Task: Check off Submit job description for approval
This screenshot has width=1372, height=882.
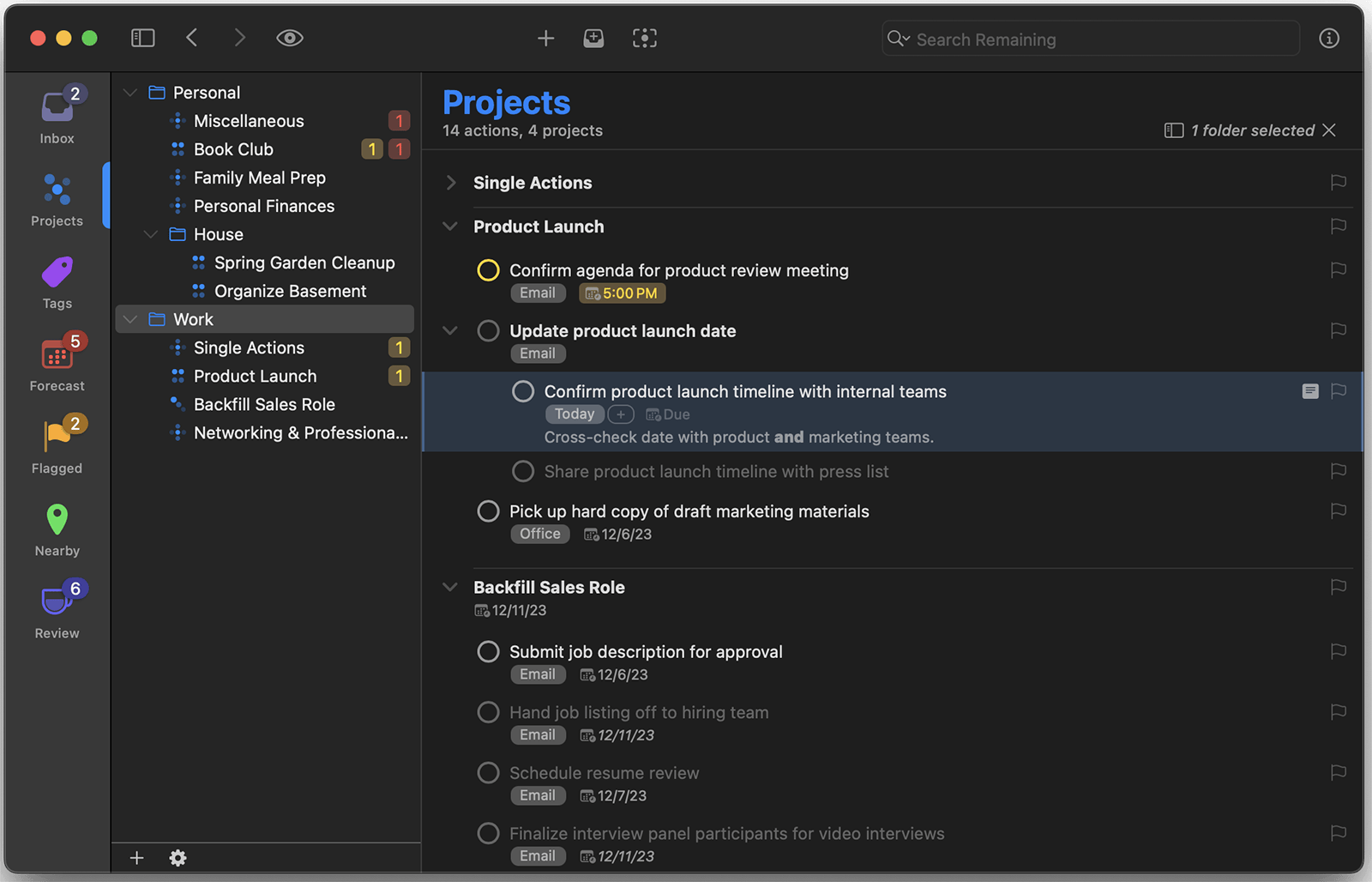Action: [488, 652]
